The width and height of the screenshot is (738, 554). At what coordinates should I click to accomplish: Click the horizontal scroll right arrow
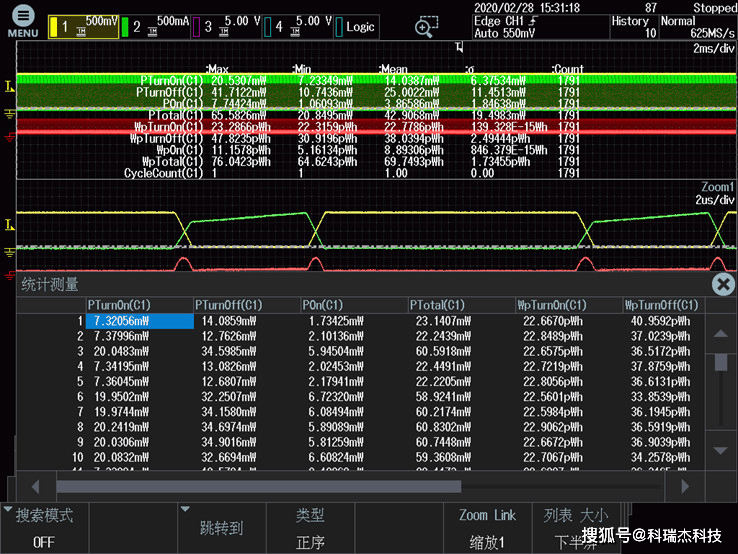click(x=685, y=486)
